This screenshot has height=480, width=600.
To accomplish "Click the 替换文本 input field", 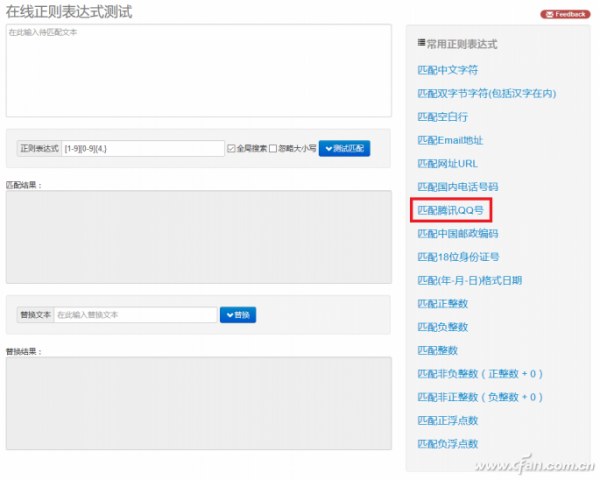I will (135, 315).
